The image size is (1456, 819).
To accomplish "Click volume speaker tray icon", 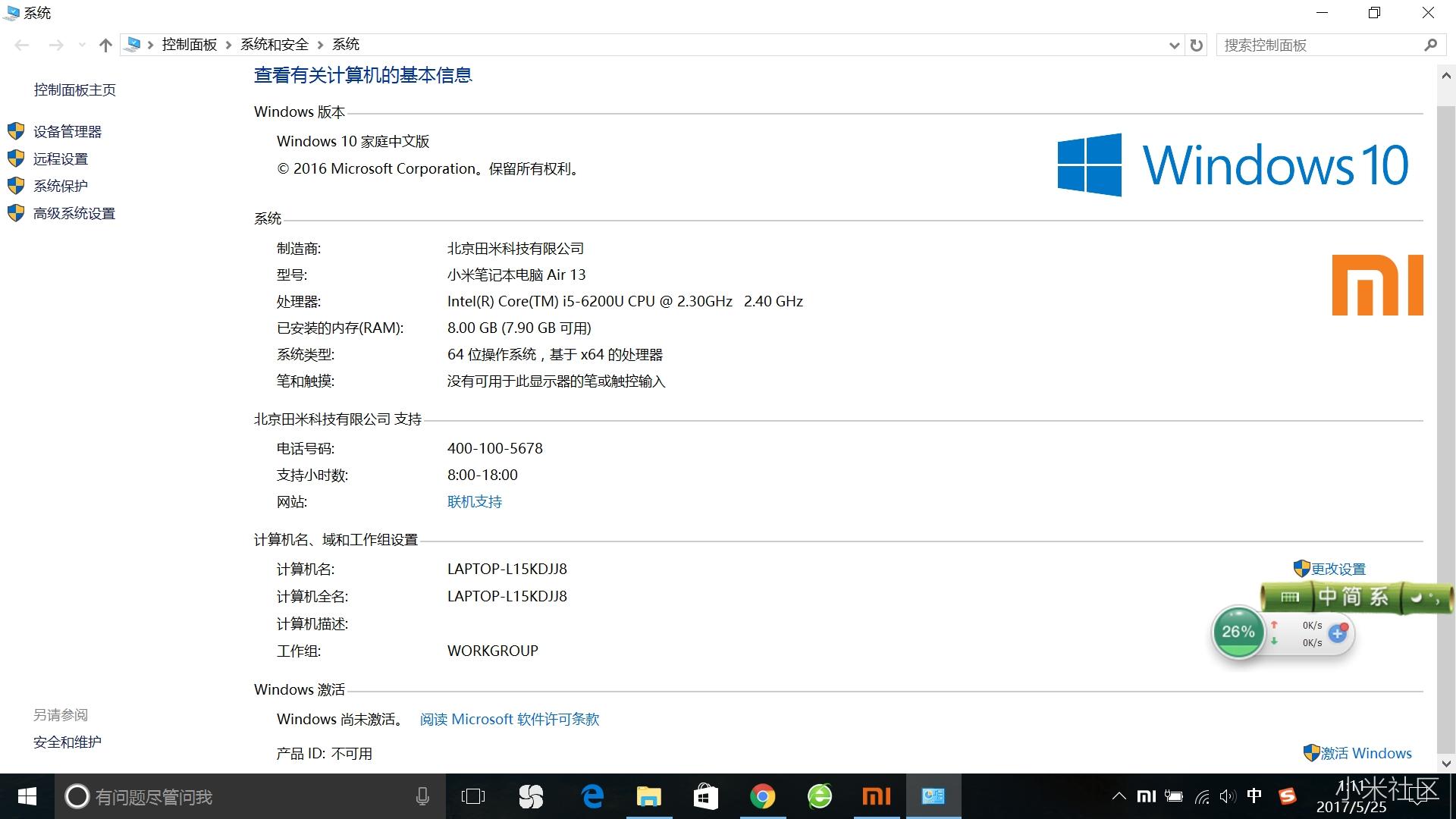I will (1228, 796).
